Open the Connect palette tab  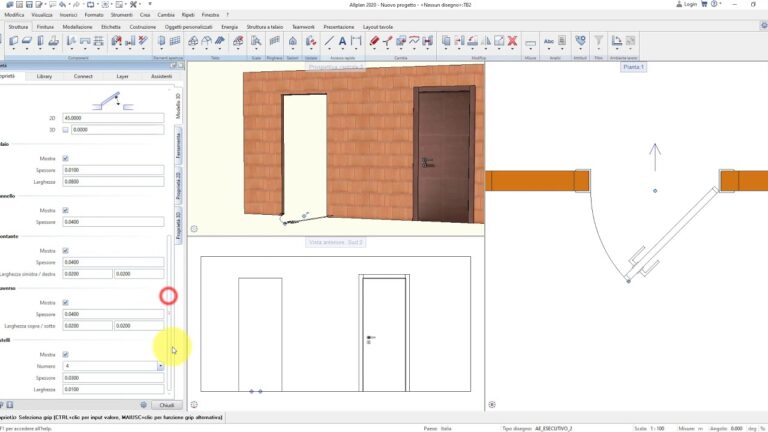click(x=83, y=76)
